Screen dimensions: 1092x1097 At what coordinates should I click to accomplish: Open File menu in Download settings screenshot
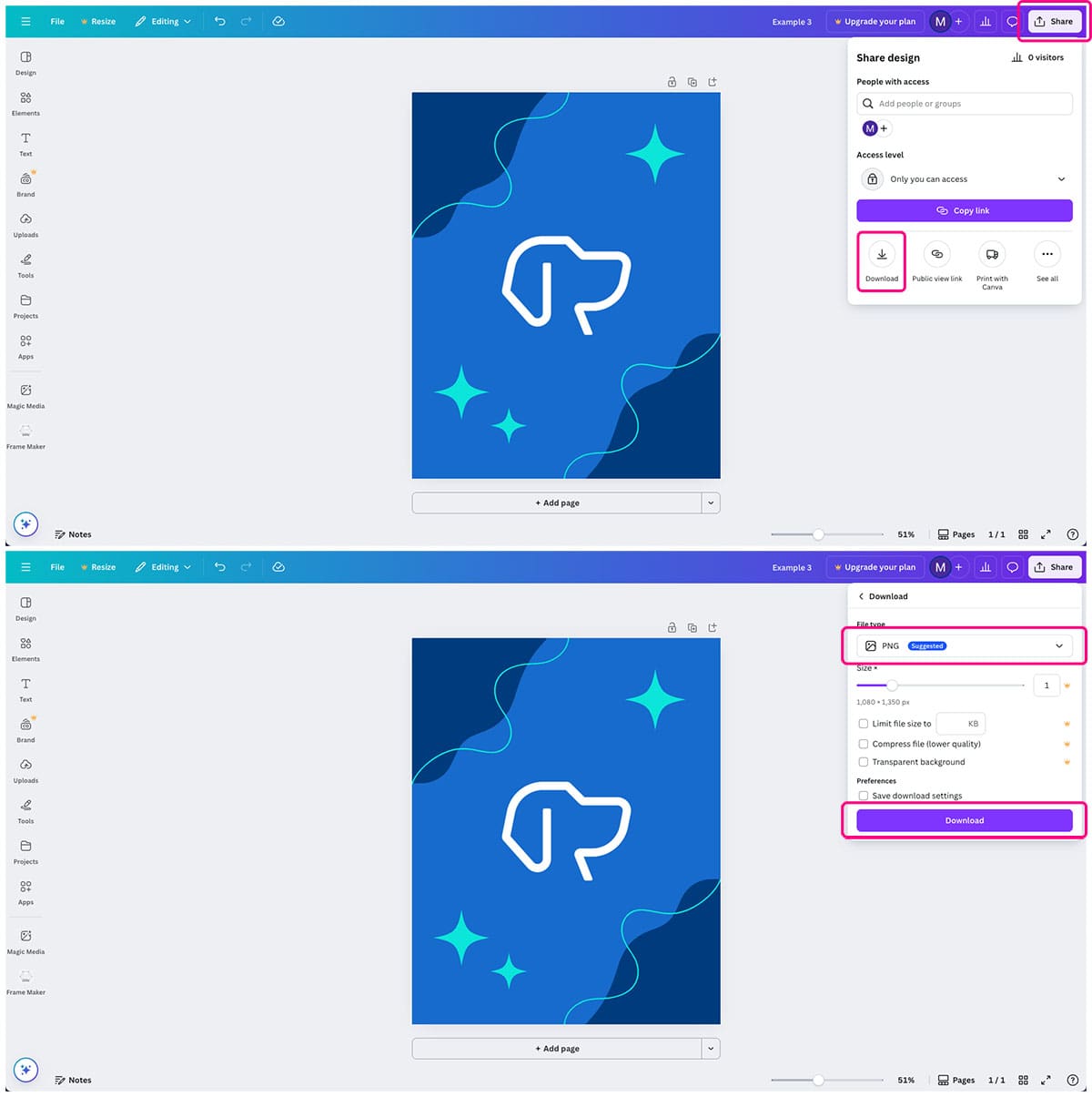[x=57, y=567]
